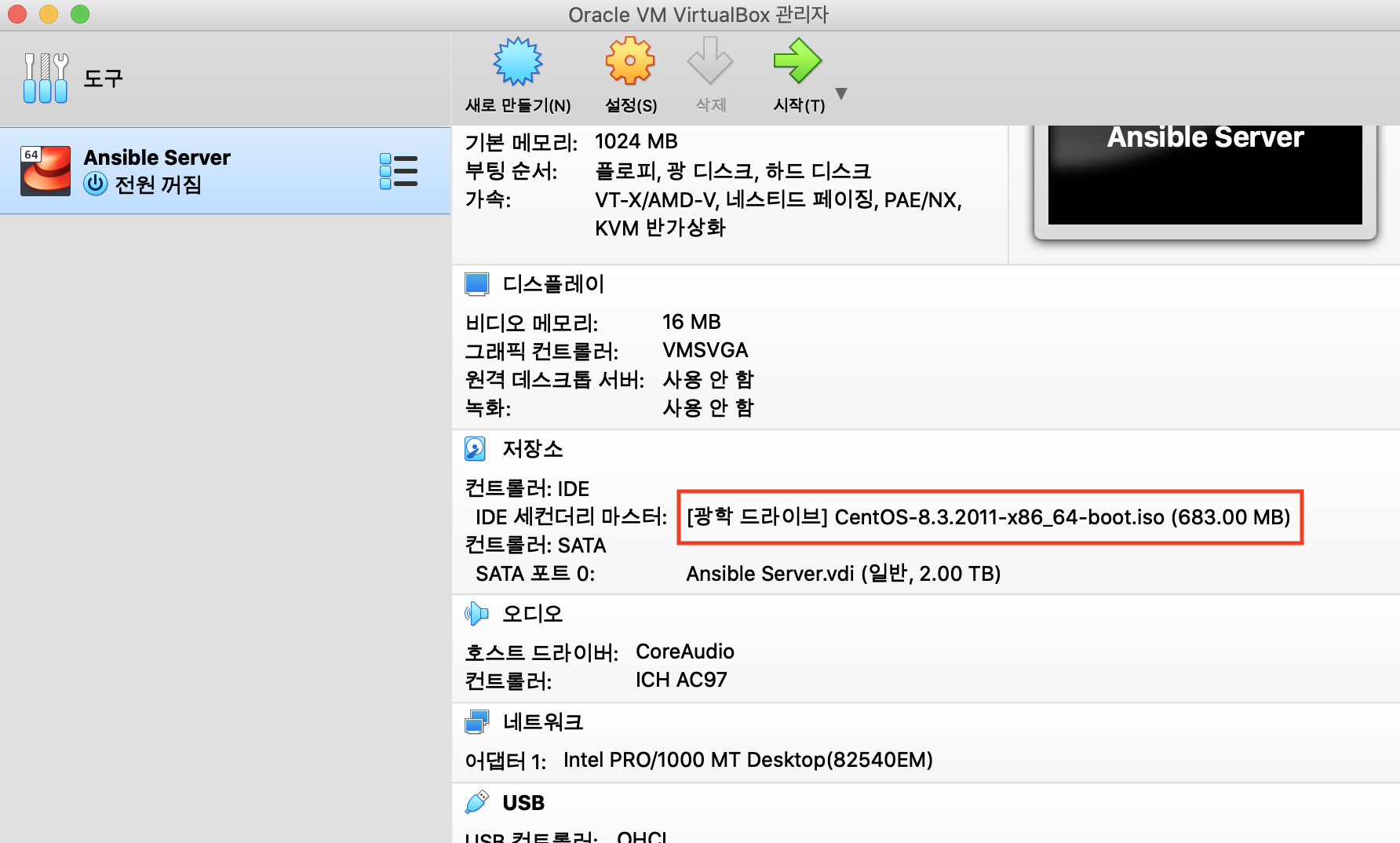The height and width of the screenshot is (843, 1400).
Task: Click the Intel PRO/1000 MT Desktop adapter text
Action: [748, 760]
